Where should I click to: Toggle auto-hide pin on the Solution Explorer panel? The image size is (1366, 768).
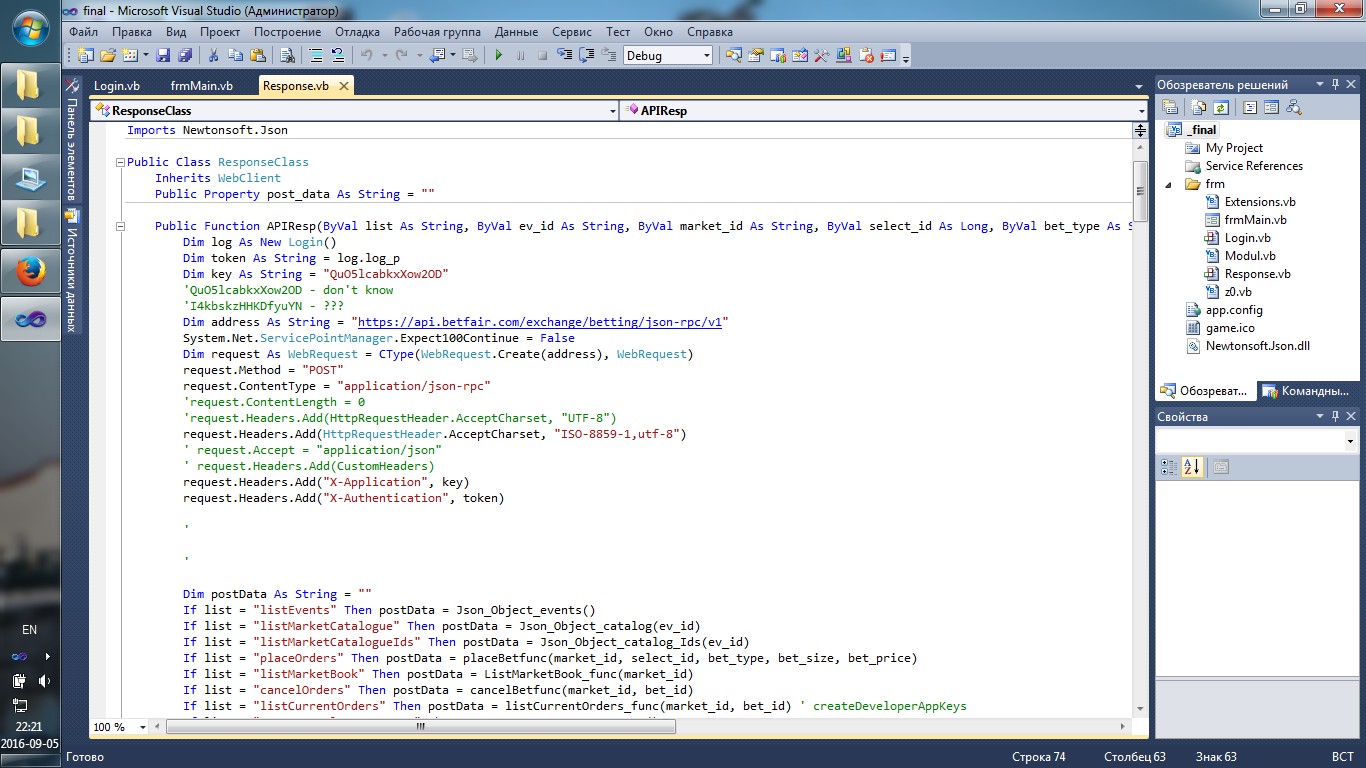point(1335,85)
